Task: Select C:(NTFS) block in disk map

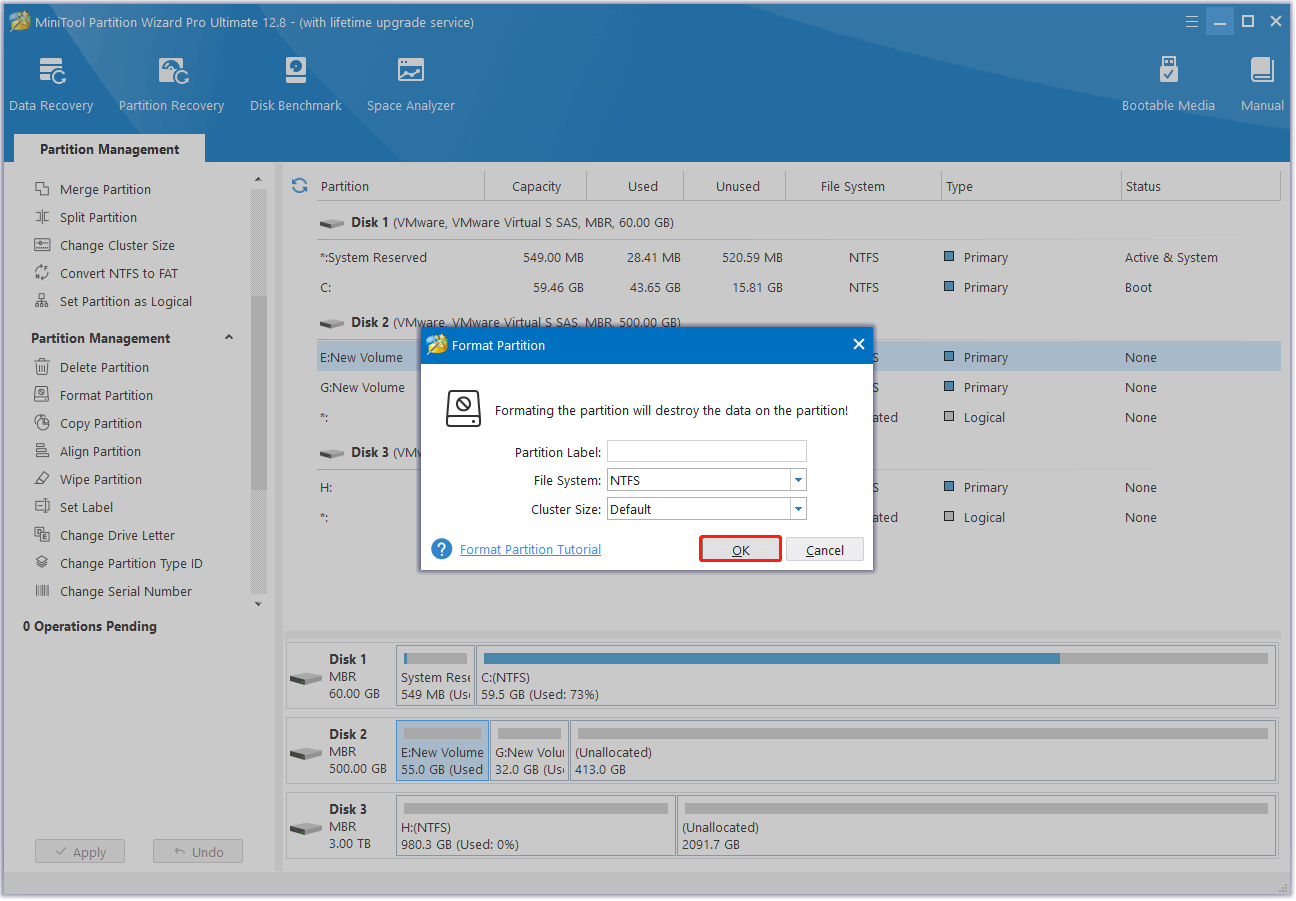Action: tap(876, 676)
